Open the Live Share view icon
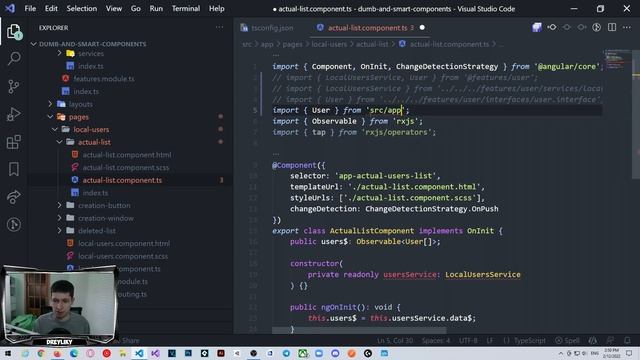The width and height of the screenshot is (640, 360). [x=13, y=197]
